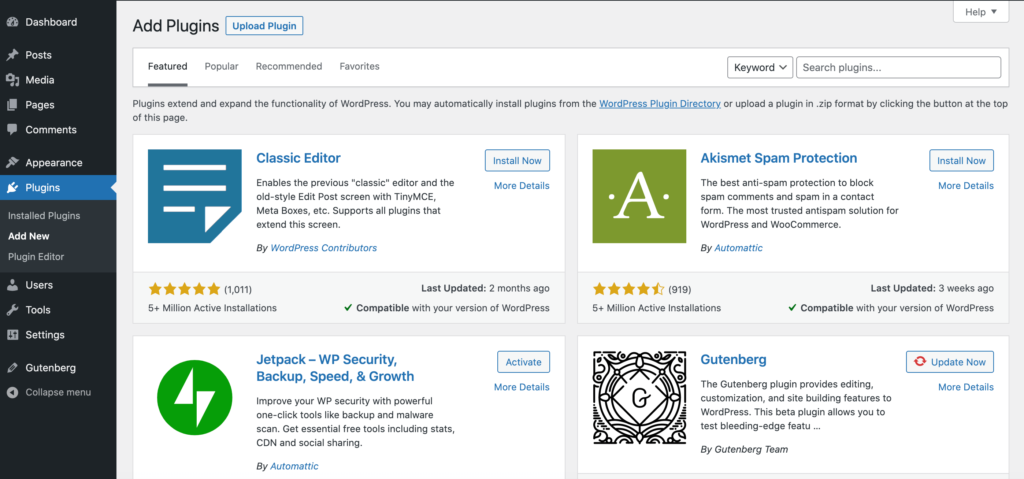The height and width of the screenshot is (479, 1024).
Task: Click 'Last Updated: 3 weeks ago' text
Action: point(932,288)
